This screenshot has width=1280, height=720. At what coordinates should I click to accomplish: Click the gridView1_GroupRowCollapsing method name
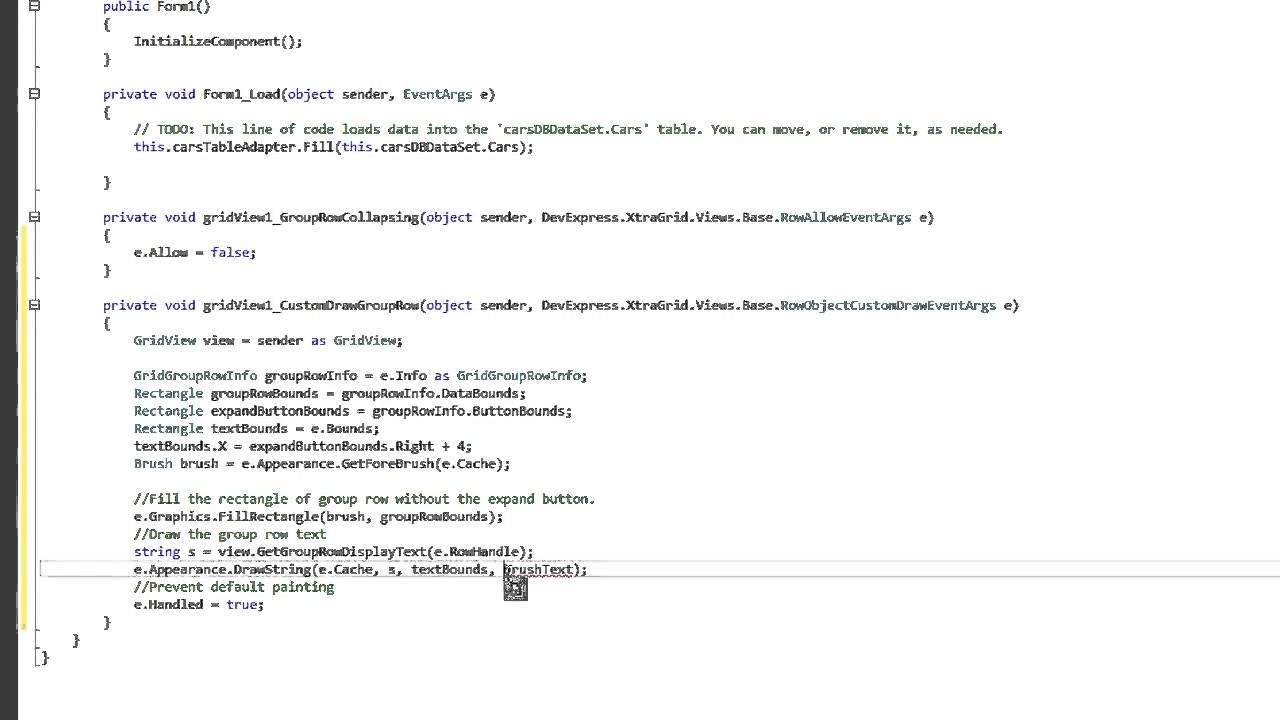click(x=310, y=217)
